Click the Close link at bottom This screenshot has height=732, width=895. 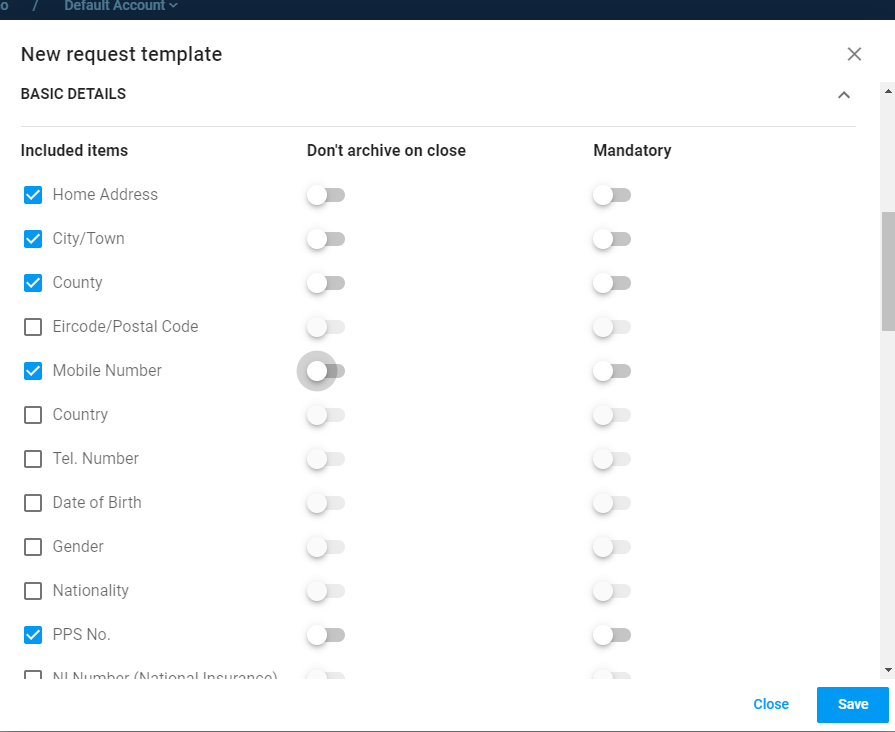coord(771,704)
